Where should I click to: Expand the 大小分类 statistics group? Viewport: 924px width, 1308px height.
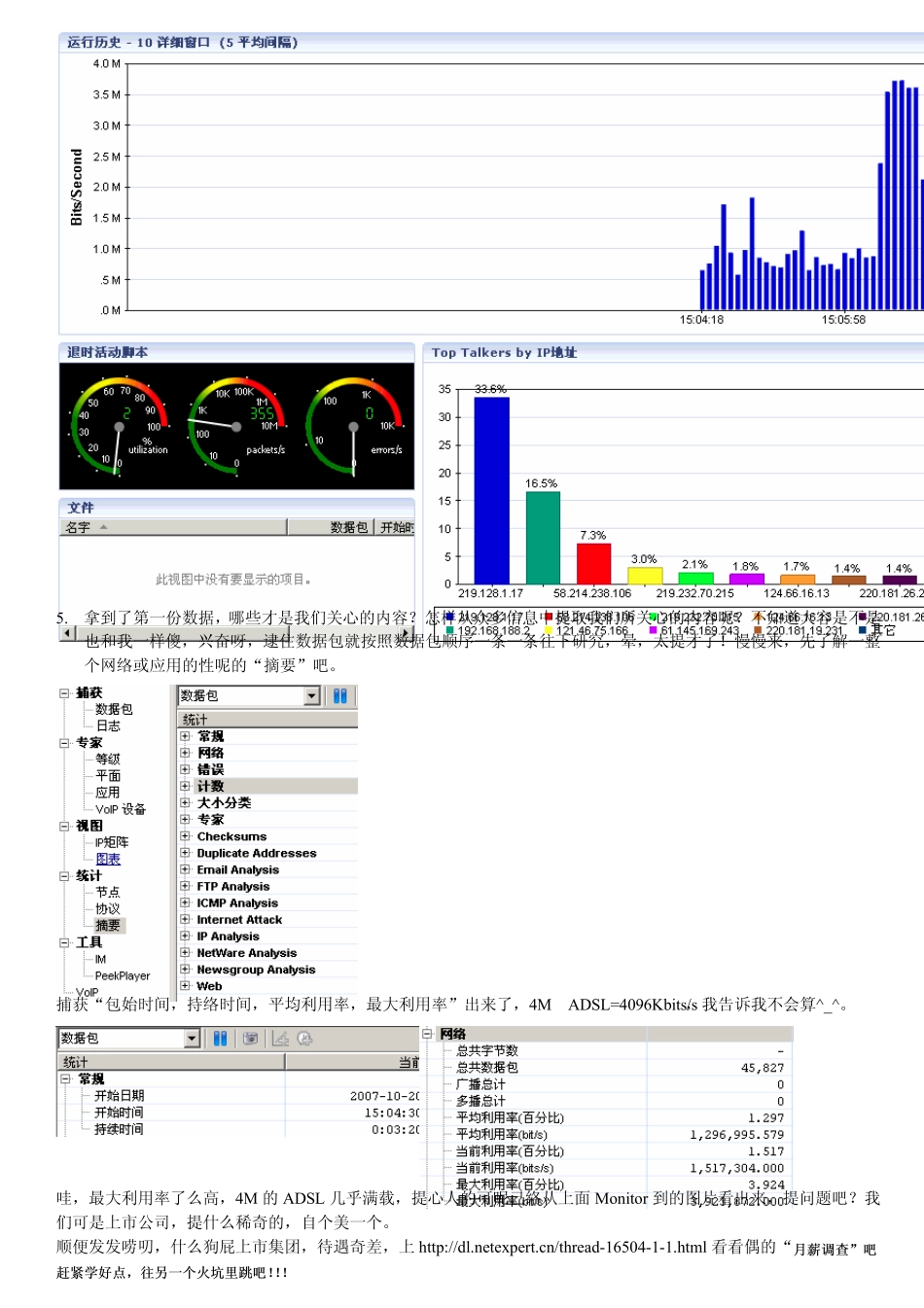(x=185, y=802)
